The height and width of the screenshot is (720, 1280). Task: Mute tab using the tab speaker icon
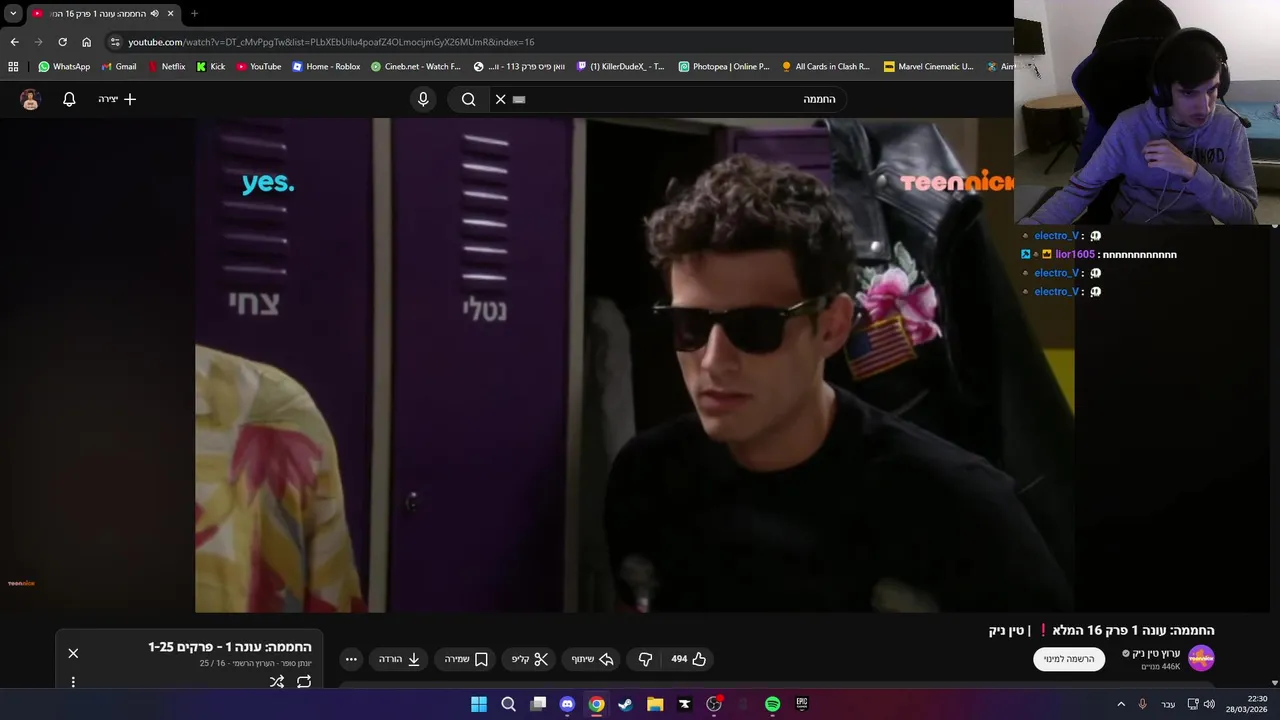tap(154, 14)
